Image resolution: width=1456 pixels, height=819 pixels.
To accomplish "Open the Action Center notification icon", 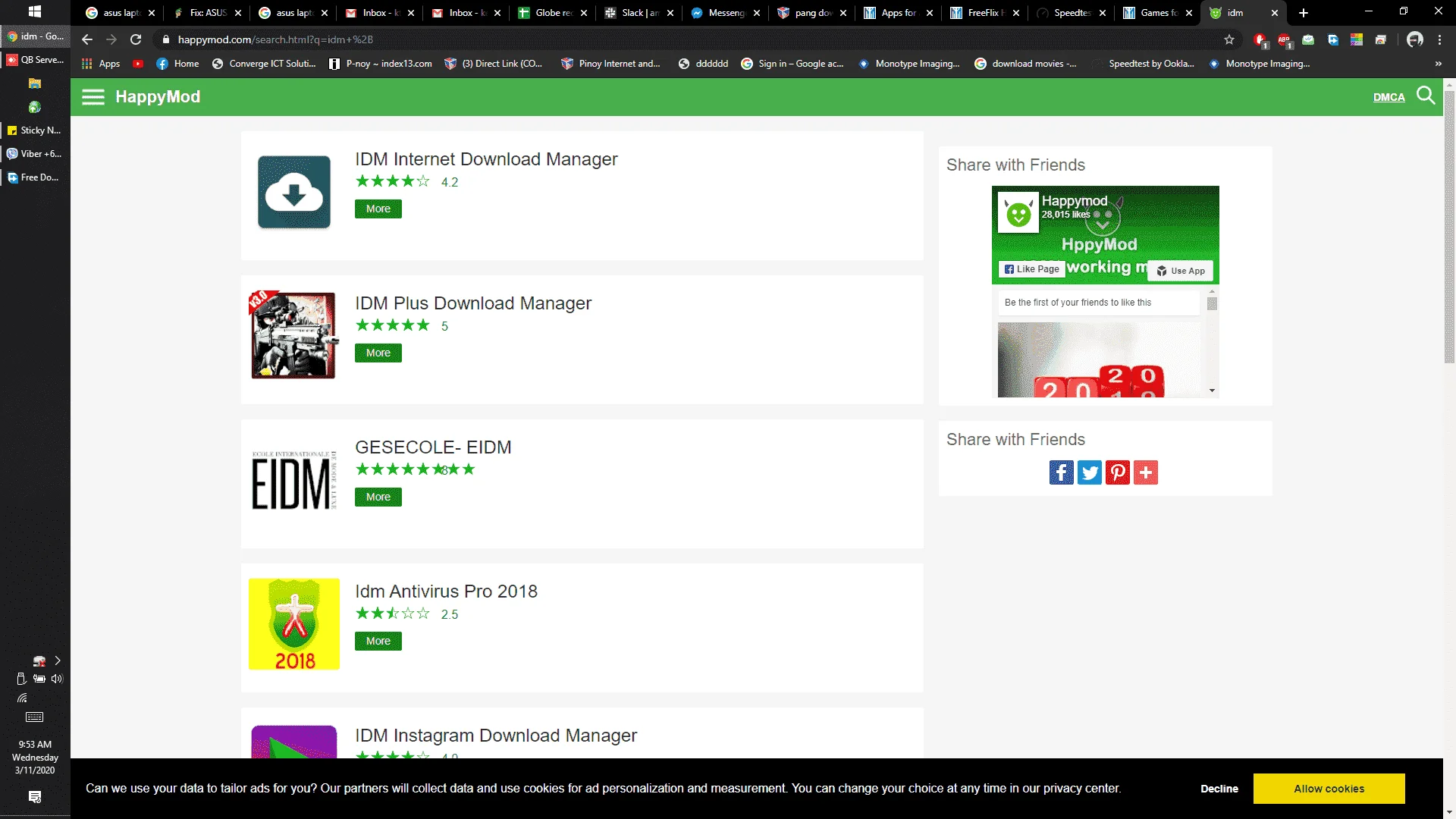I will (x=35, y=797).
